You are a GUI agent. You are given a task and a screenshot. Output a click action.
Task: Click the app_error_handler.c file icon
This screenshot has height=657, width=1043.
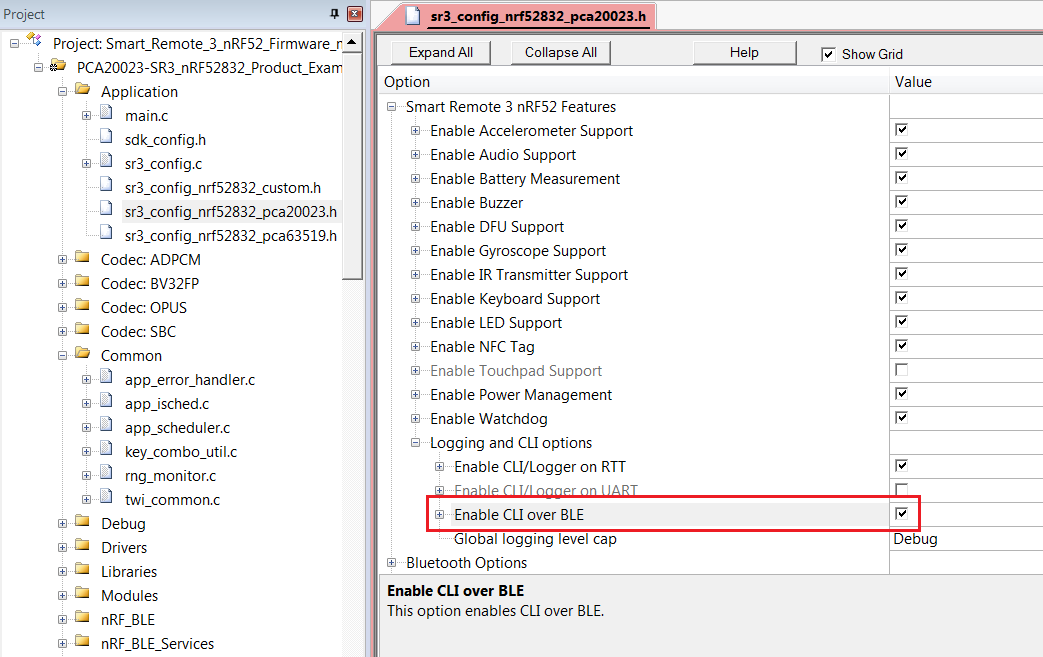tap(106, 378)
